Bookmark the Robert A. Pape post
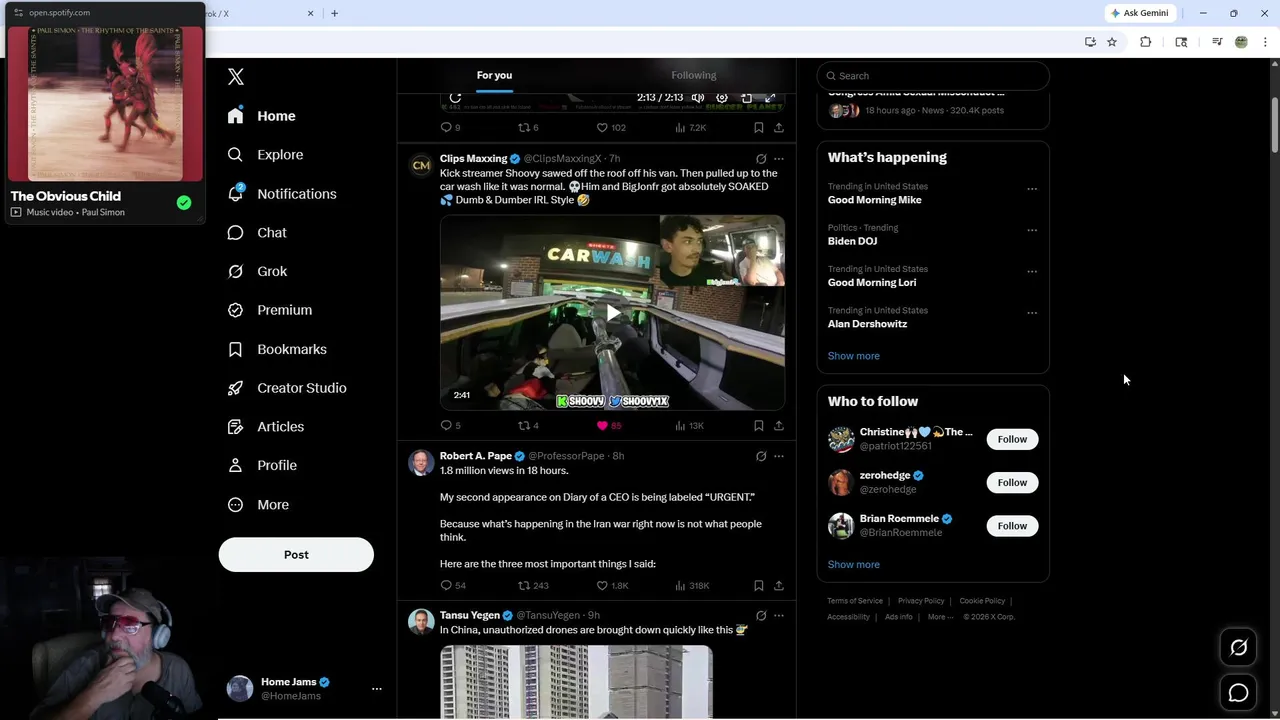 click(759, 585)
